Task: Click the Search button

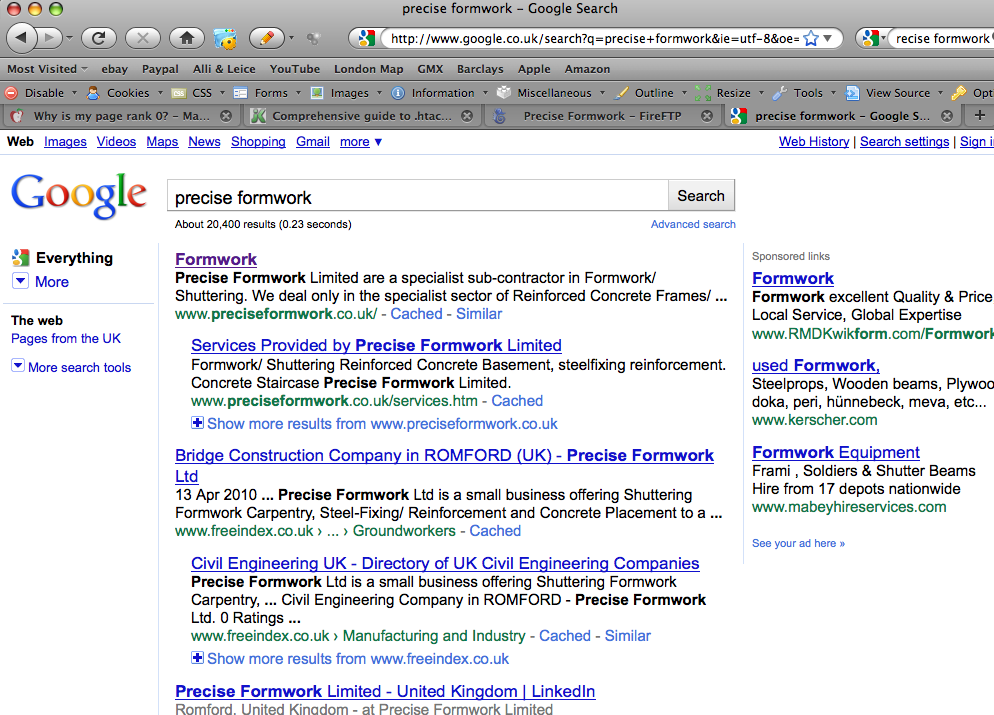Action: (x=701, y=196)
